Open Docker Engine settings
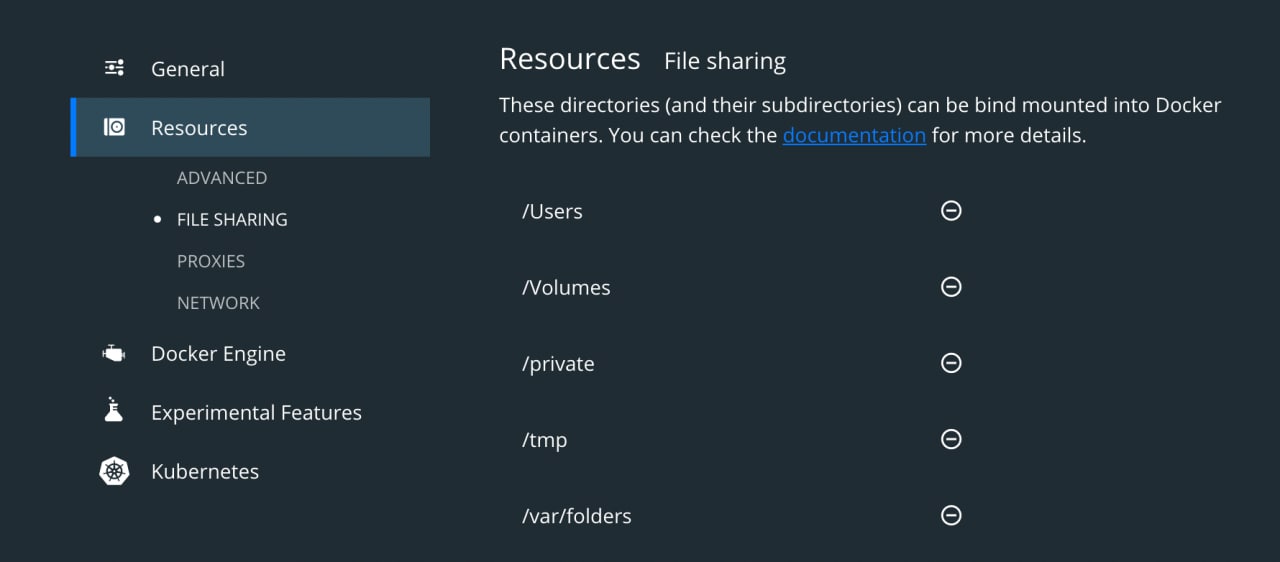The height and width of the screenshot is (562, 1280). (218, 354)
